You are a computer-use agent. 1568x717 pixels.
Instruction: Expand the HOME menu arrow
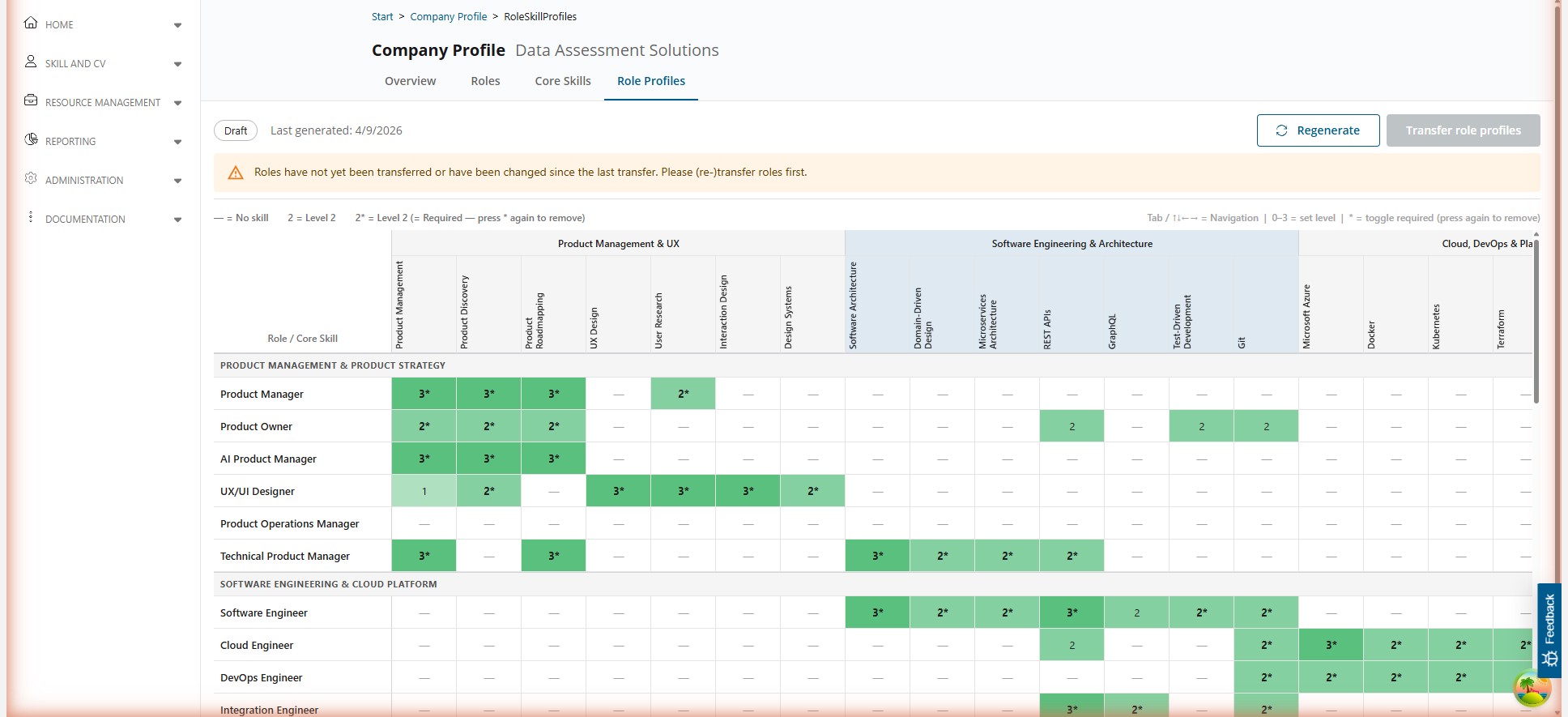pos(177,25)
